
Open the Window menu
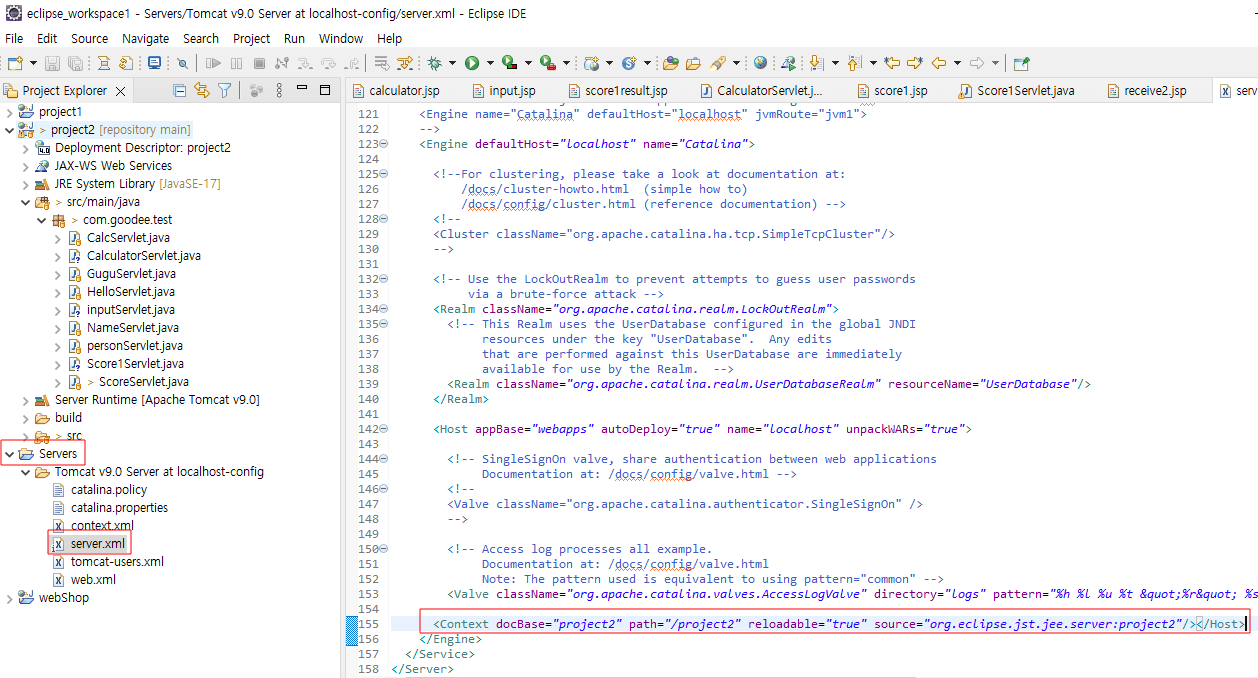tap(341, 38)
